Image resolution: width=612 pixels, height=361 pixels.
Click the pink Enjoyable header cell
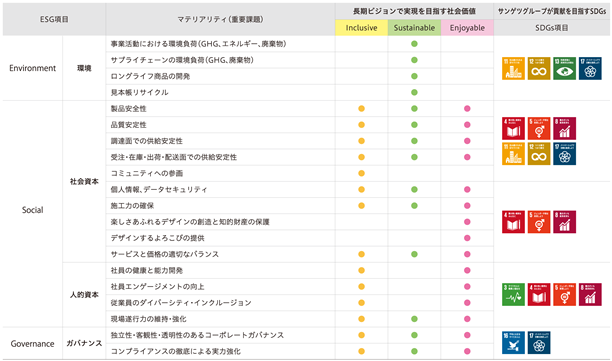(x=467, y=28)
